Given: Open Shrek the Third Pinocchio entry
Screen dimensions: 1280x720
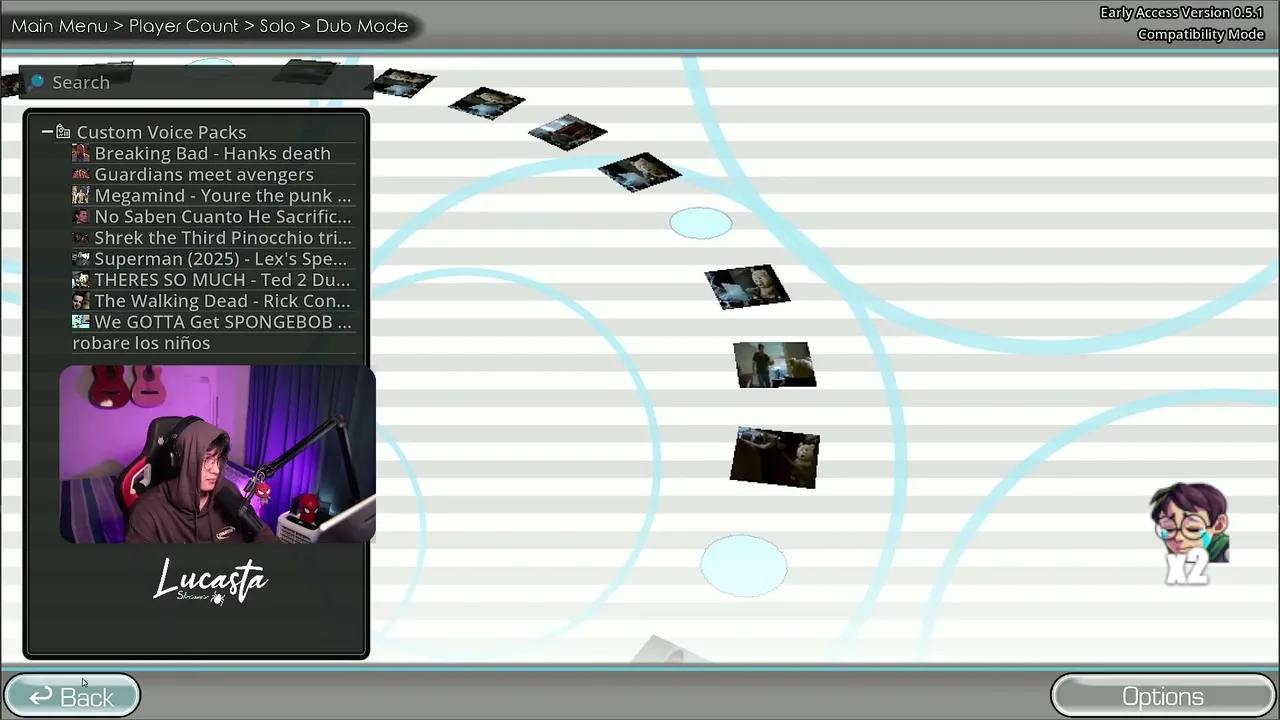Looking at the screenshot, I should (x=223, y=238).
